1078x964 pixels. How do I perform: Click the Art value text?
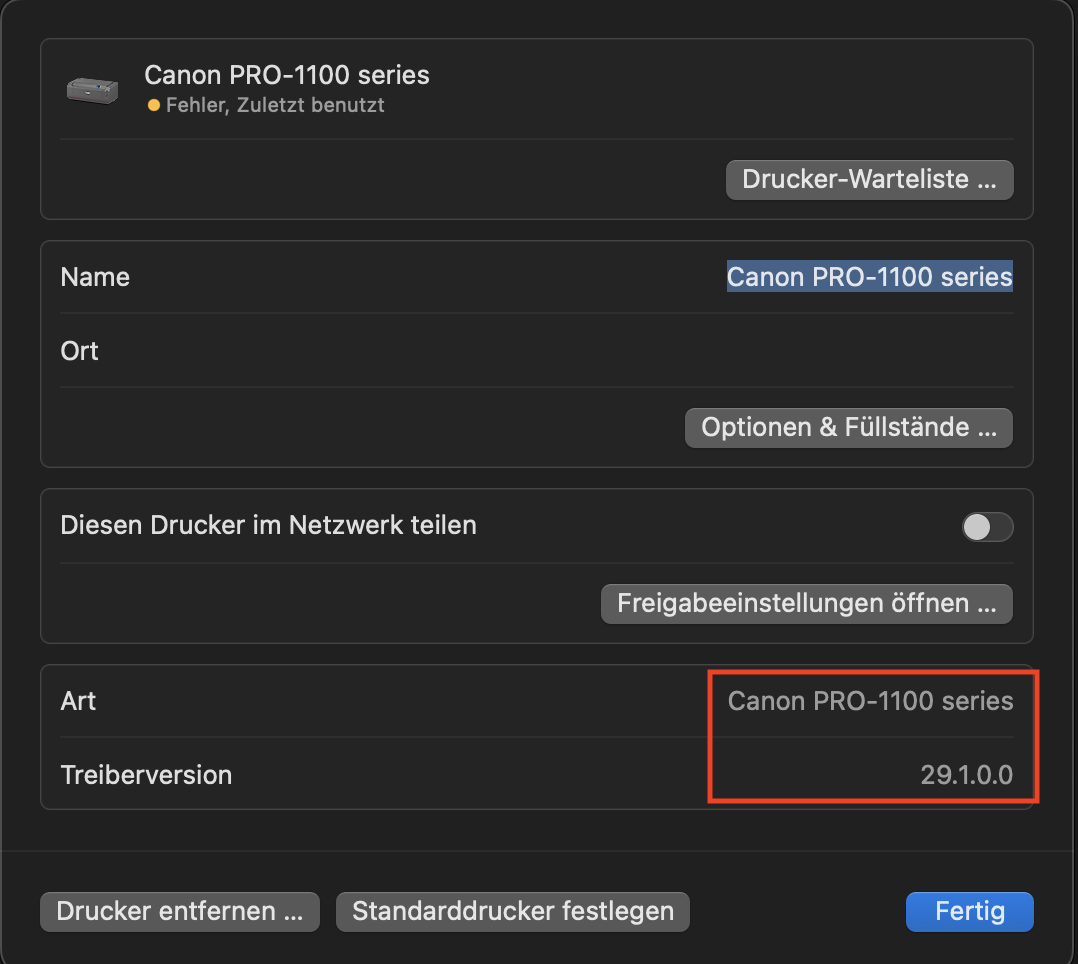(870, 701)
